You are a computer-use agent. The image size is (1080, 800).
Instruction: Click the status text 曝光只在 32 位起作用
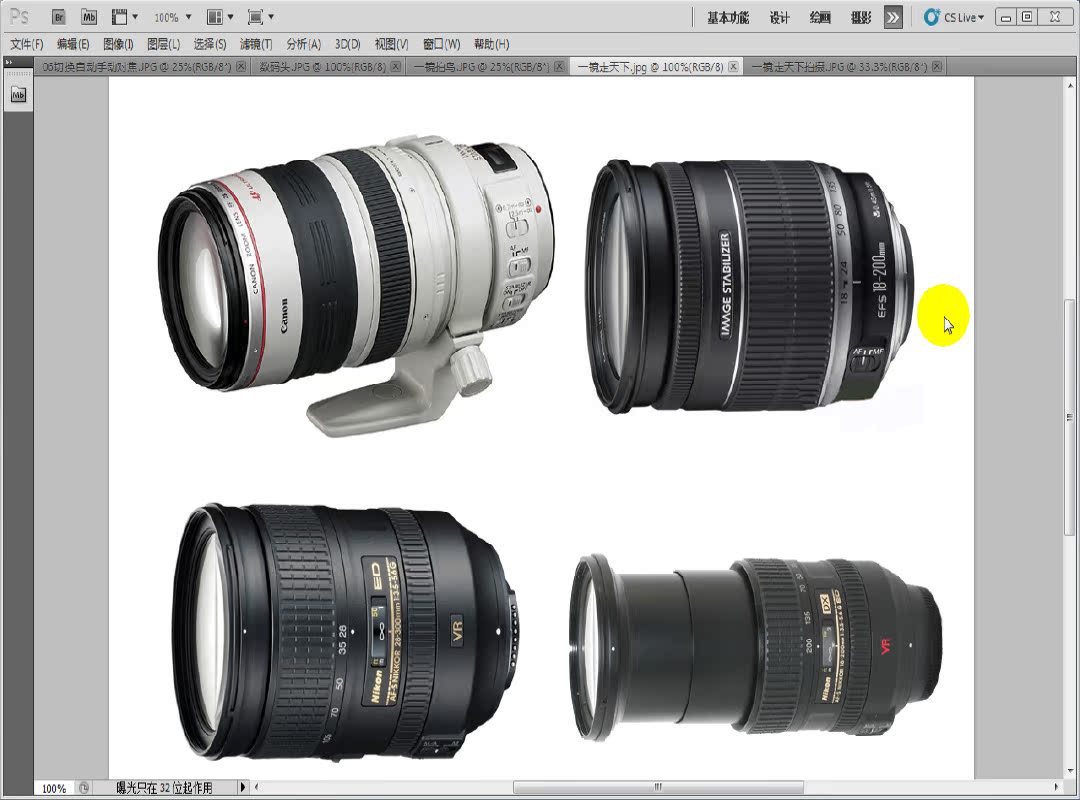(x=164, y=788)
